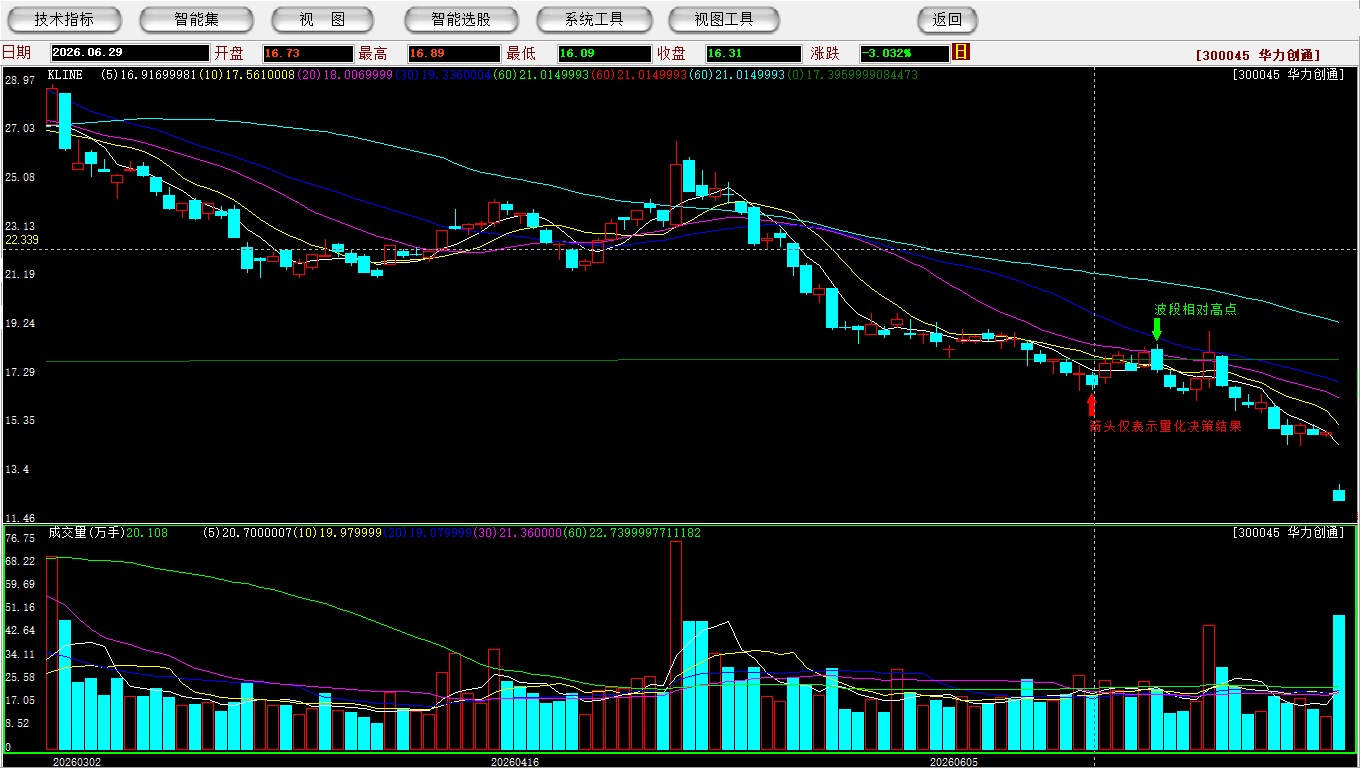1360x768 pixels.
Task: Click the 箭头仅表示量化决策结果 annotation text
Action: tap(1166, 426)
